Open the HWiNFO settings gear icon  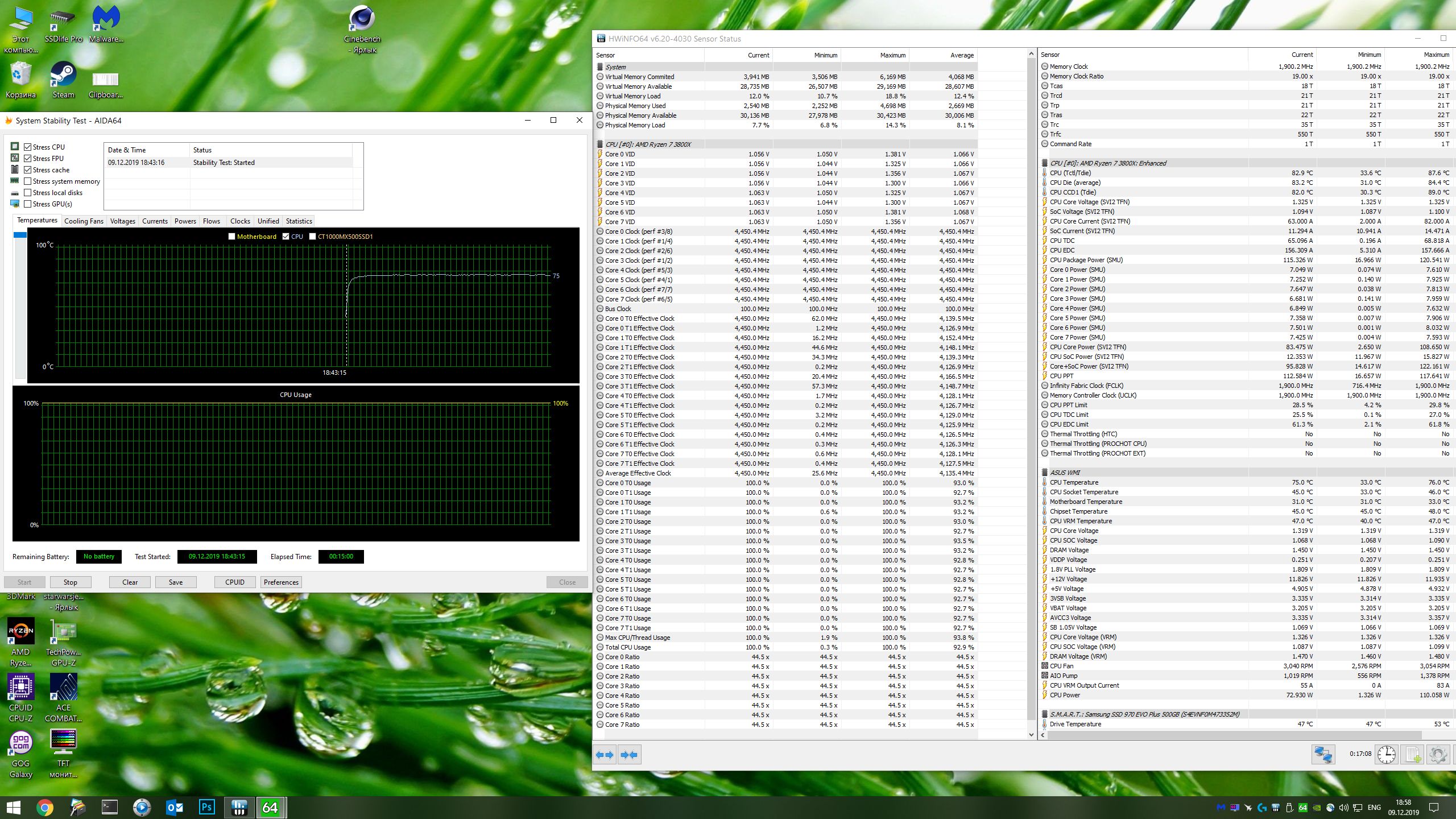click(1438, 755)
